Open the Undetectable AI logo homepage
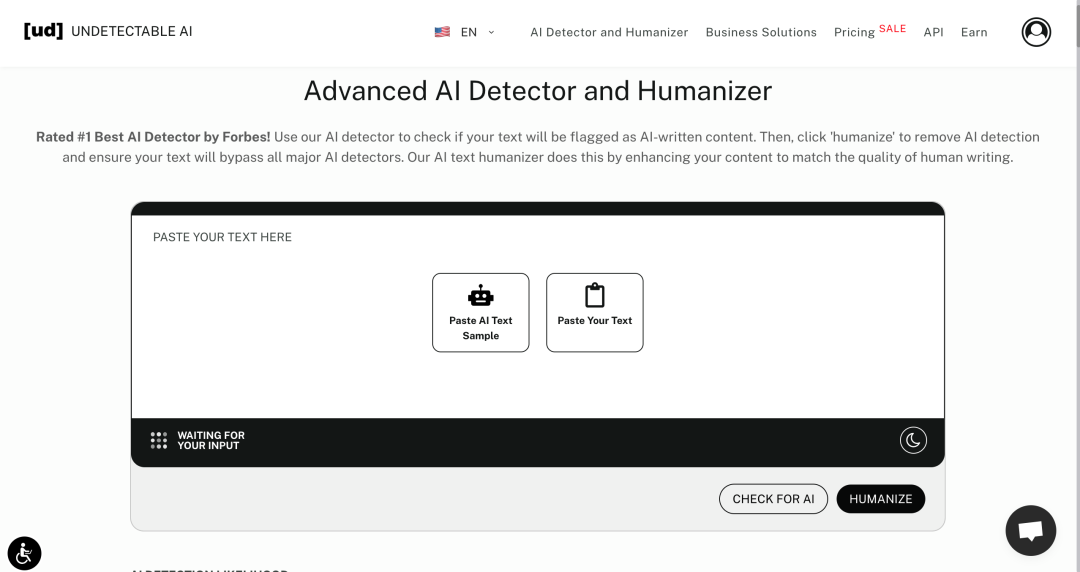The width and height of the screenshot is (1080, 572). [108, 31]
